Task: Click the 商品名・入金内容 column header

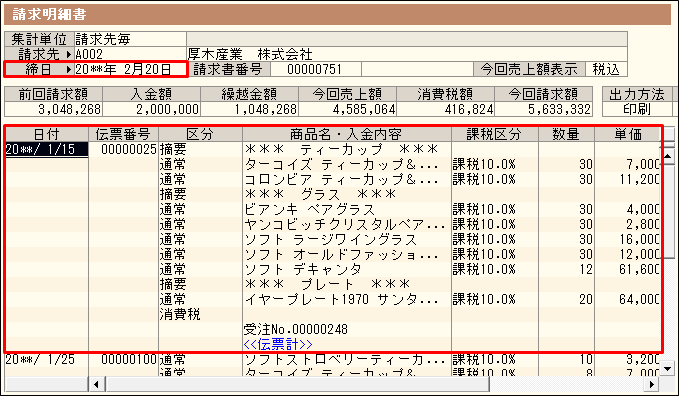Action: click(347, 134)
